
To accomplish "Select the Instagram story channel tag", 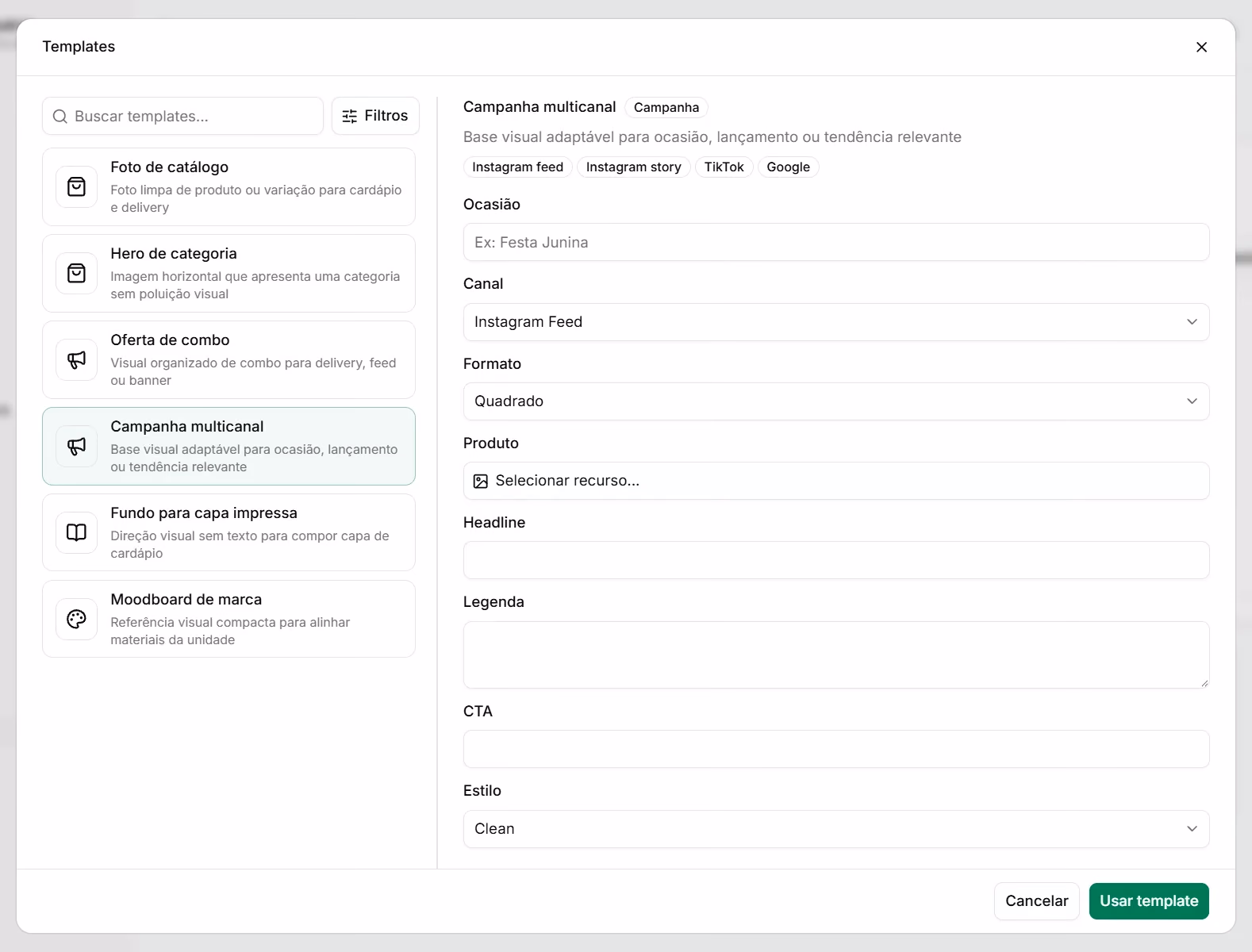I will click(x=633, y=167).
